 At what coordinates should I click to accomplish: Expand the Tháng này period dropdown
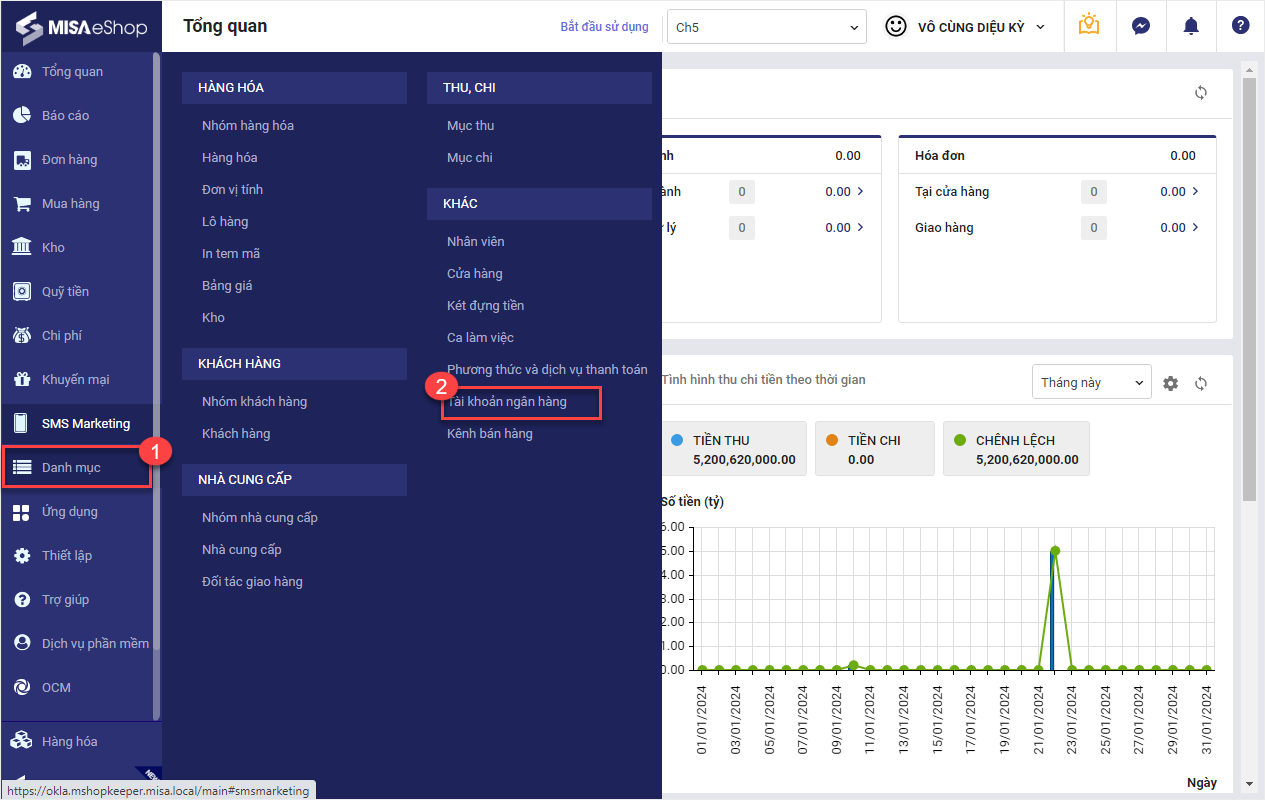tap(1091, 382)
